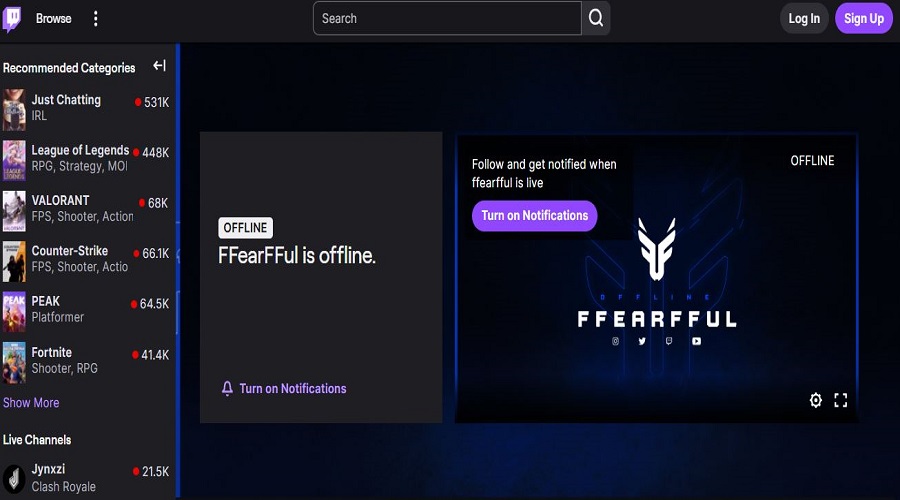Image resolution: width=900 pixels, height=500 pixels.
Task: Click Jynxzi channel avatar
Action: [x=14, y=478]
